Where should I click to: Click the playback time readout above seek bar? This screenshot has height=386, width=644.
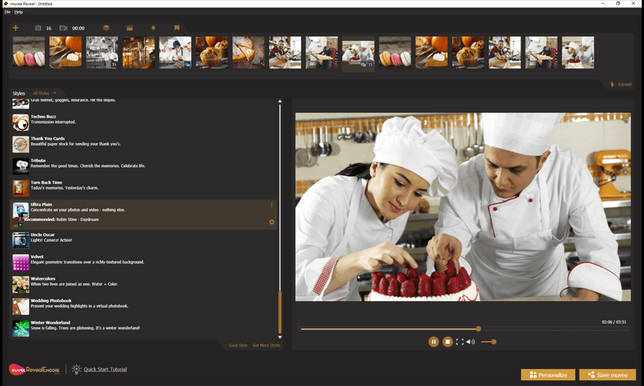(x=614, y=322)
